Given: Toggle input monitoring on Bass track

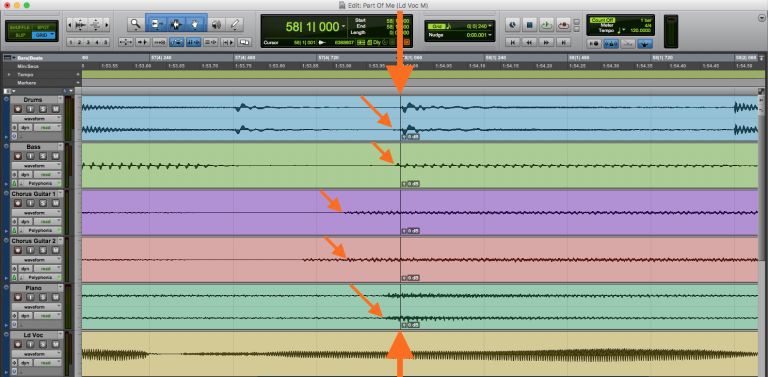Looking at the screenshot, I should coord(30,156).
